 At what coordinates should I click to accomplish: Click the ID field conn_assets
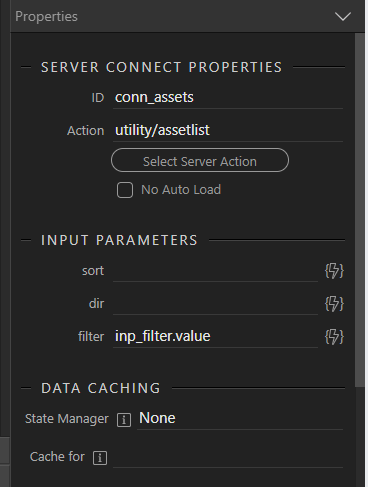228,98
